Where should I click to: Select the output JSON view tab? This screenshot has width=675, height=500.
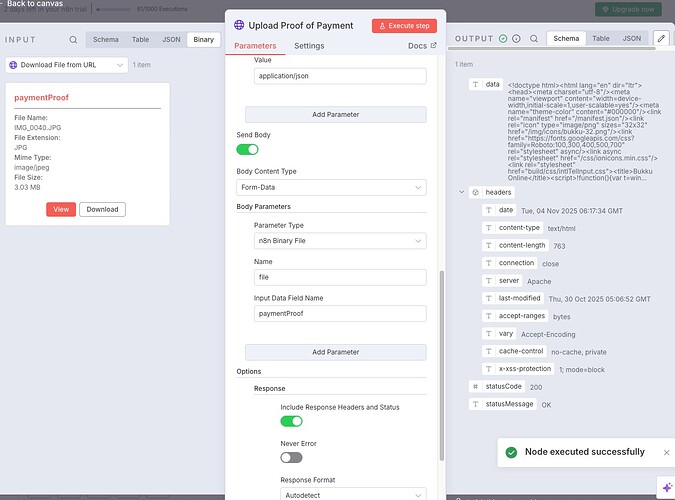(632, 38)
